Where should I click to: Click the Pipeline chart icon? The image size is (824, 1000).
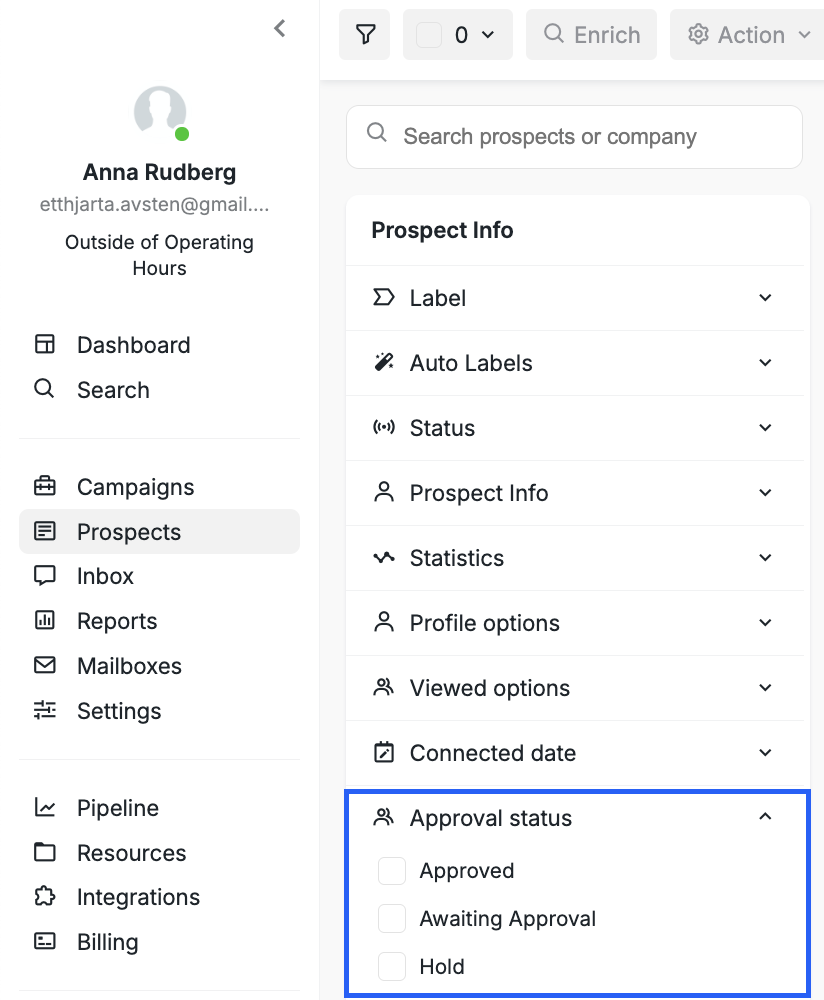[x=45, y=807]
